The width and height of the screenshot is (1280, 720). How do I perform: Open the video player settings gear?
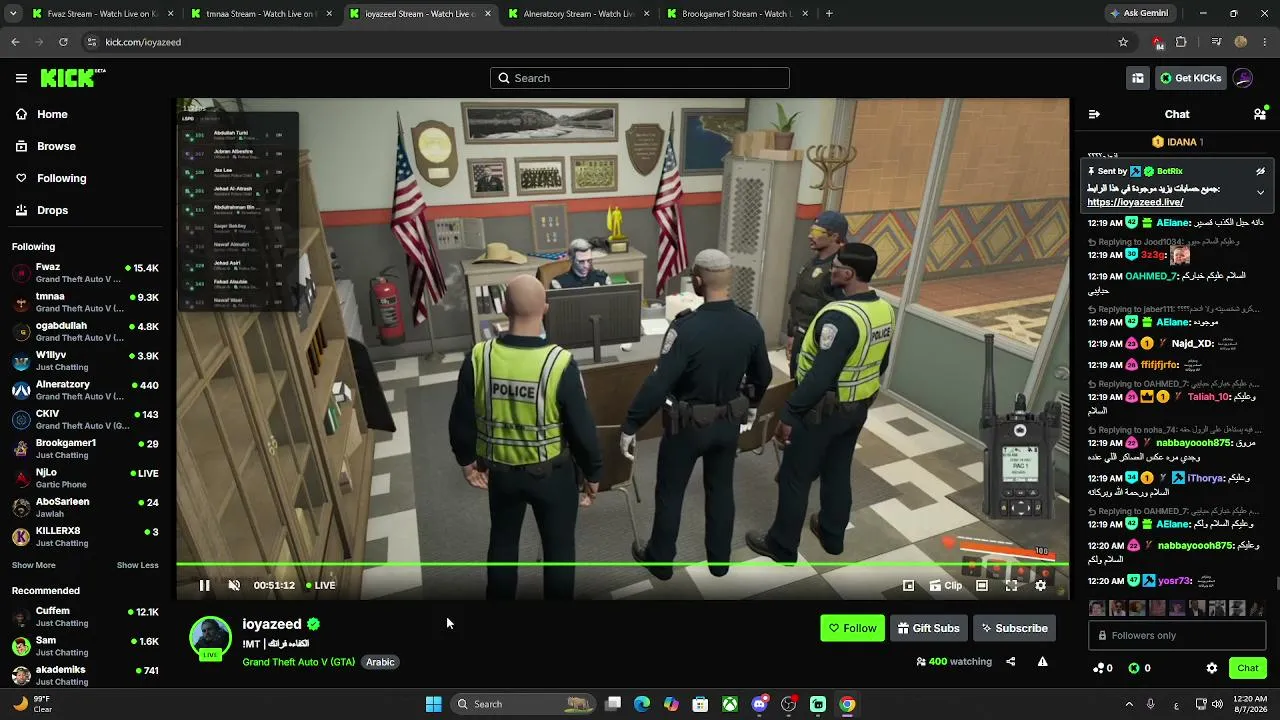(1041, 586)
